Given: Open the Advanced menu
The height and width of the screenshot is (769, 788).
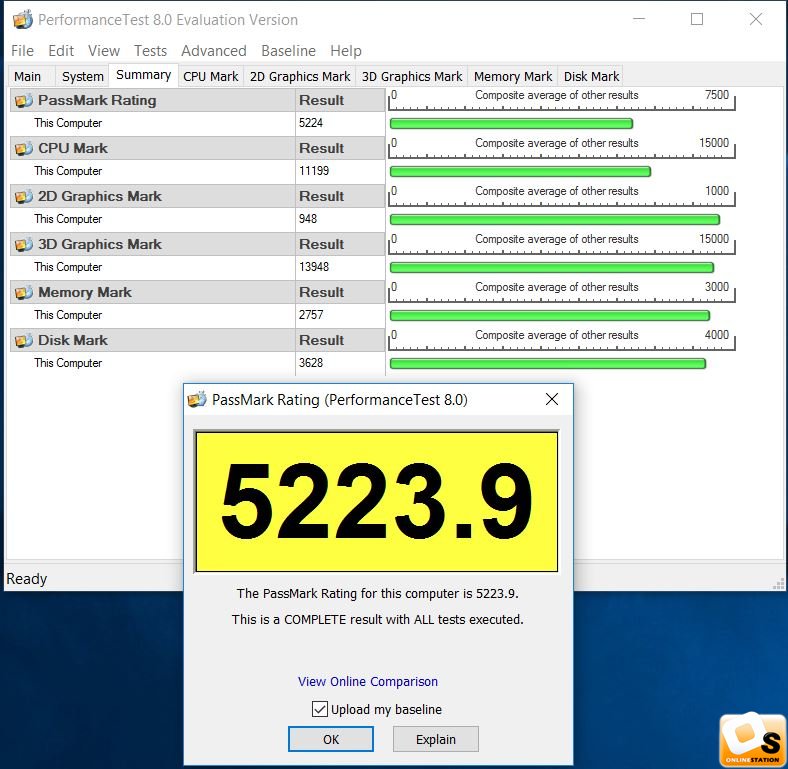Looking at the screenshot, I should point(214,51).
